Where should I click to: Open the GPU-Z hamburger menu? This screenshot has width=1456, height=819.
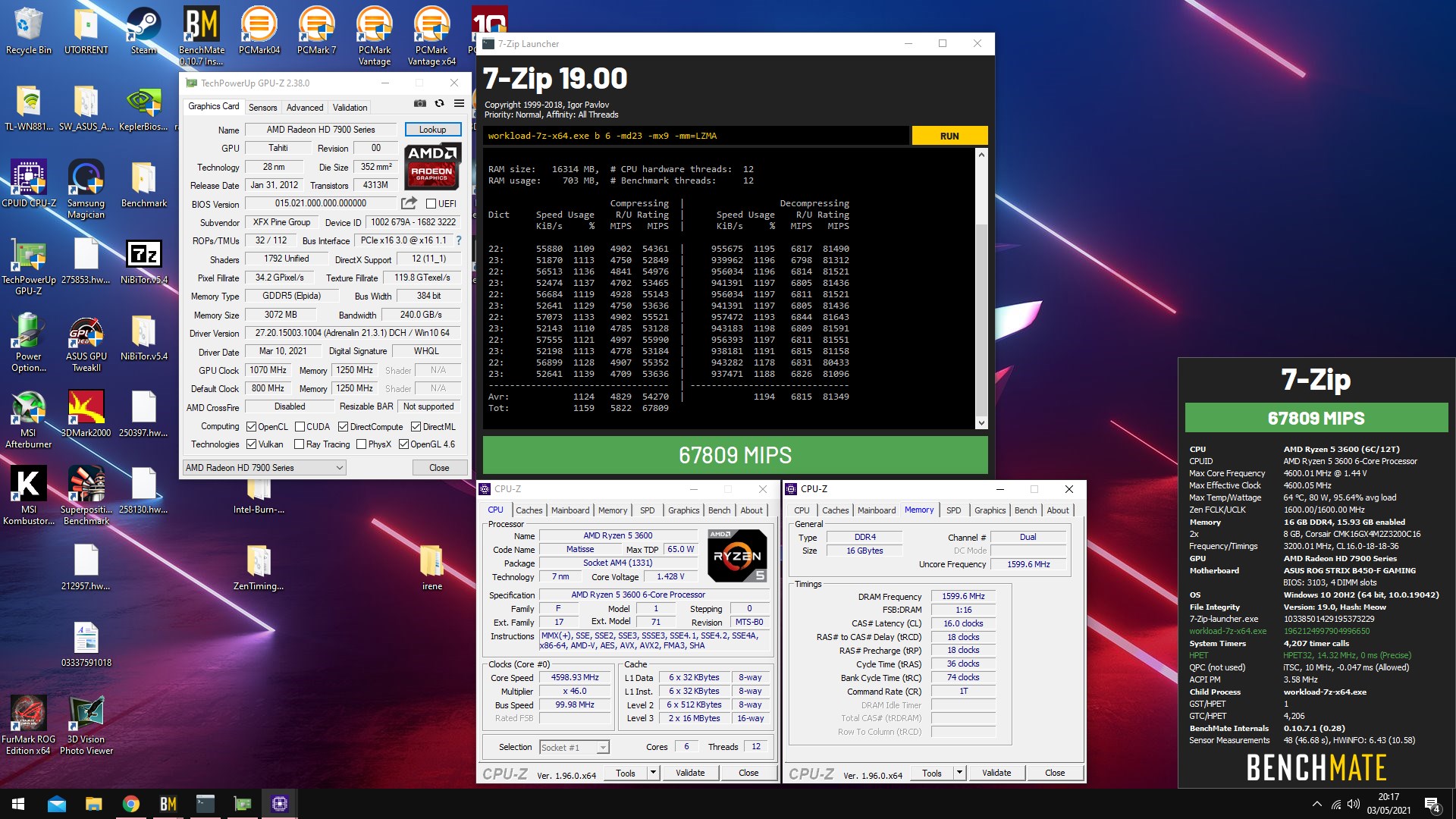(459, 103)
